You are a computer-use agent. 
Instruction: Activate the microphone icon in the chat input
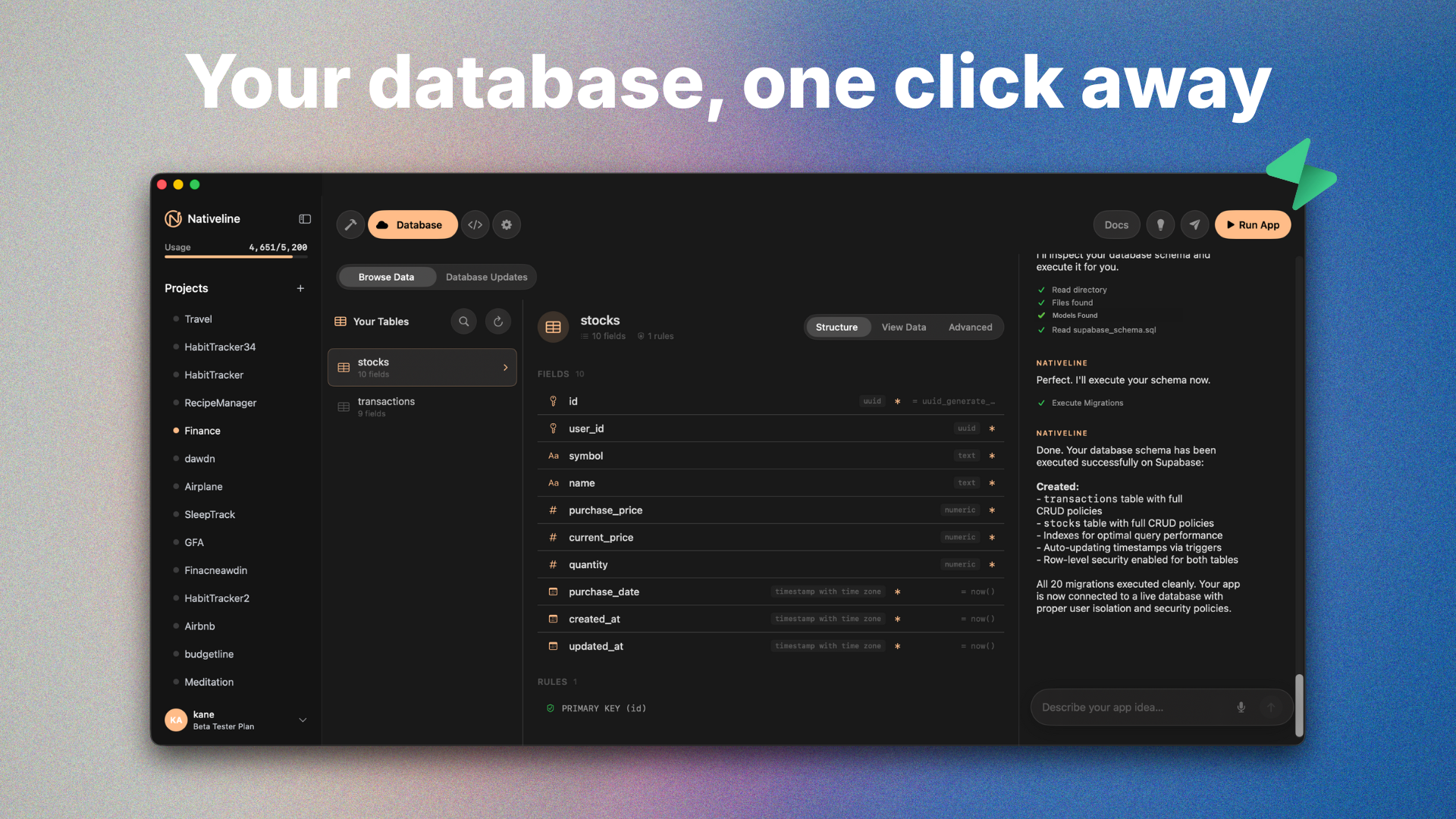tap(1241, 707)
